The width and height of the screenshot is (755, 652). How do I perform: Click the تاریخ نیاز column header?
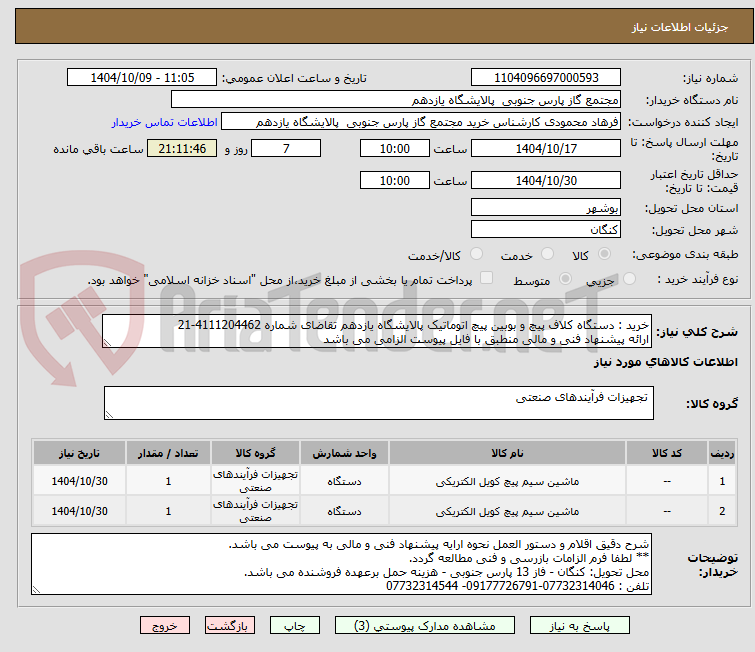(x=79, y=453)
